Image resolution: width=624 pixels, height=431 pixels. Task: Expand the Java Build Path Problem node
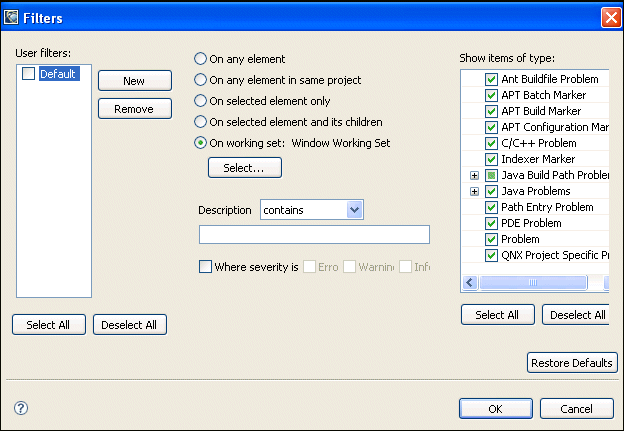(475, 175)
